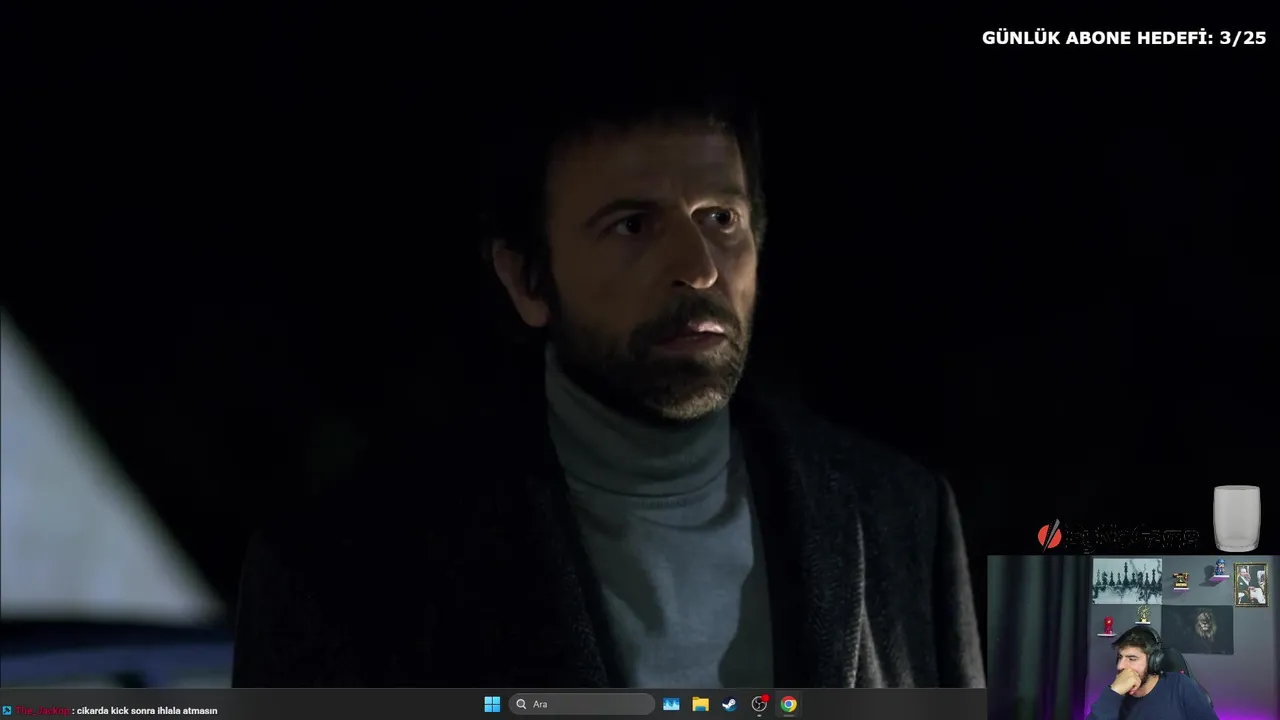
Task: Launch Steam from the taskbar
Action: (729, 704)
